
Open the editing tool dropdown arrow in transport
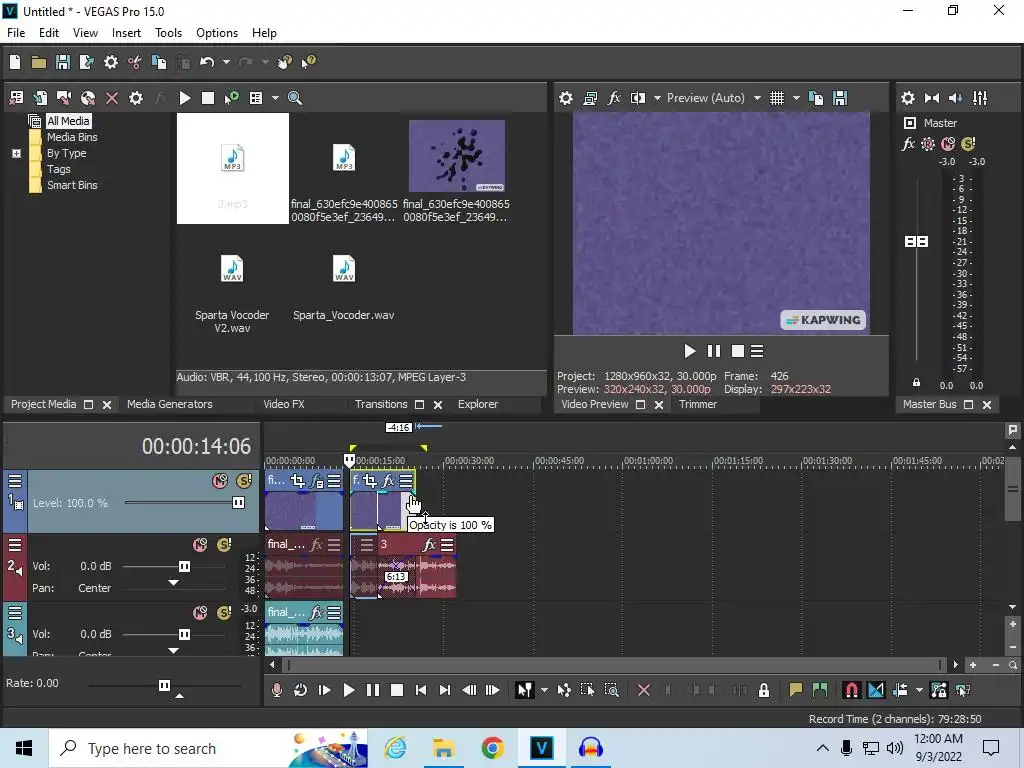pos(544,690)
